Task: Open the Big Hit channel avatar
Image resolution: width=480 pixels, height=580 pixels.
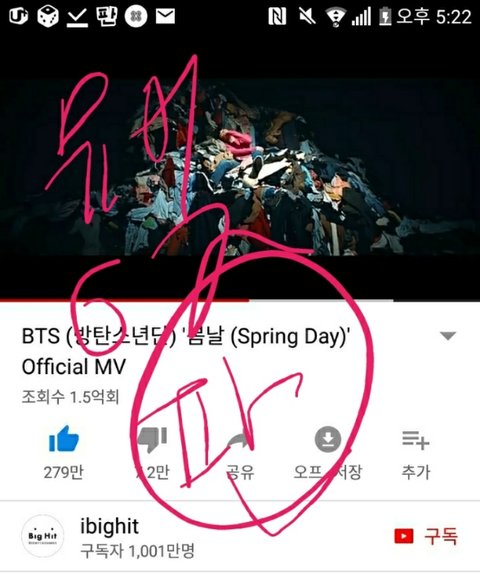Action: pos(42,536)
